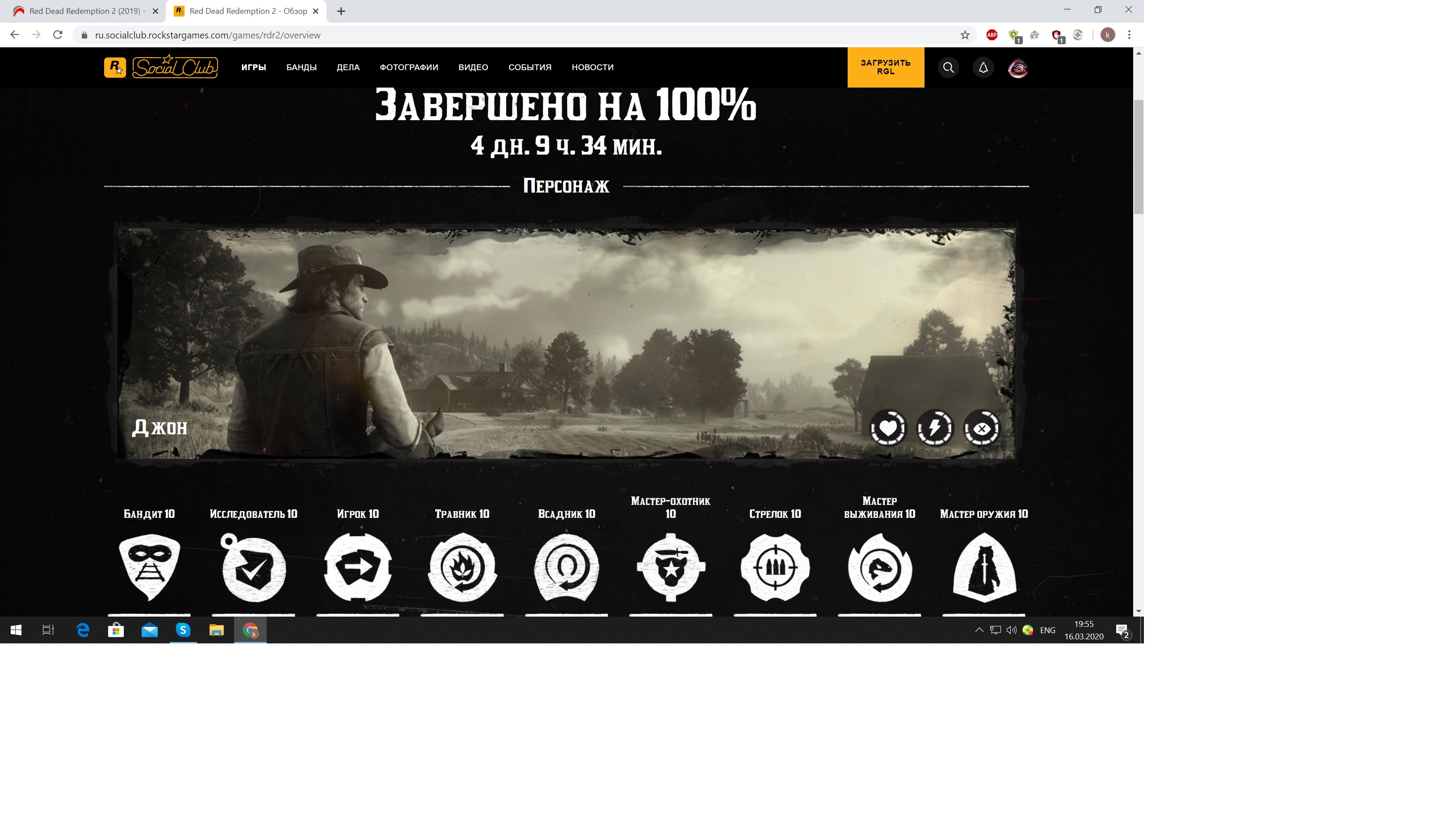Screen dimensions: 1454x840
Task: Bookmark this page with star icon
Action: (965, 35)
